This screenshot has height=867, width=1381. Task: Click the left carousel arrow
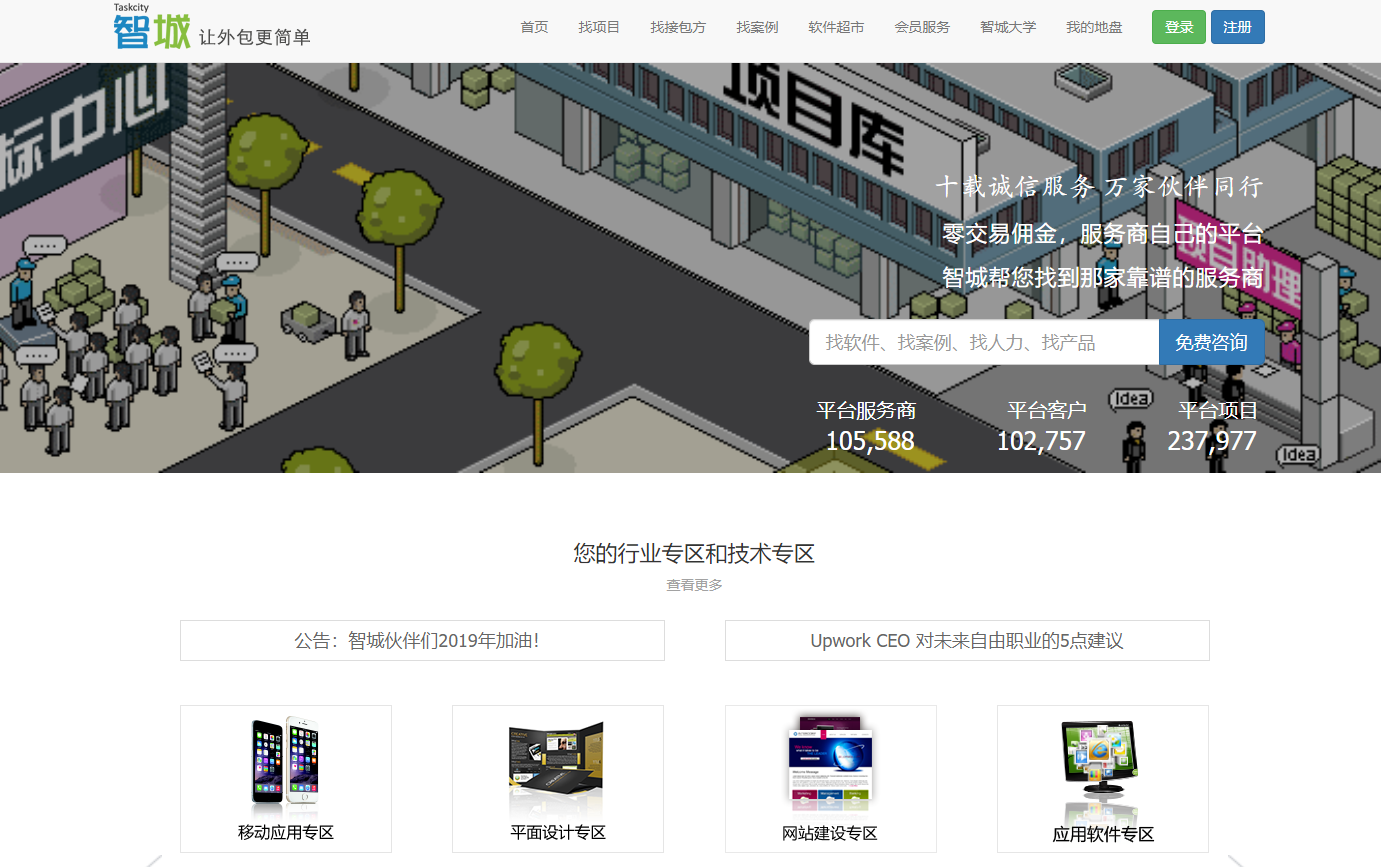coord(154,860)
